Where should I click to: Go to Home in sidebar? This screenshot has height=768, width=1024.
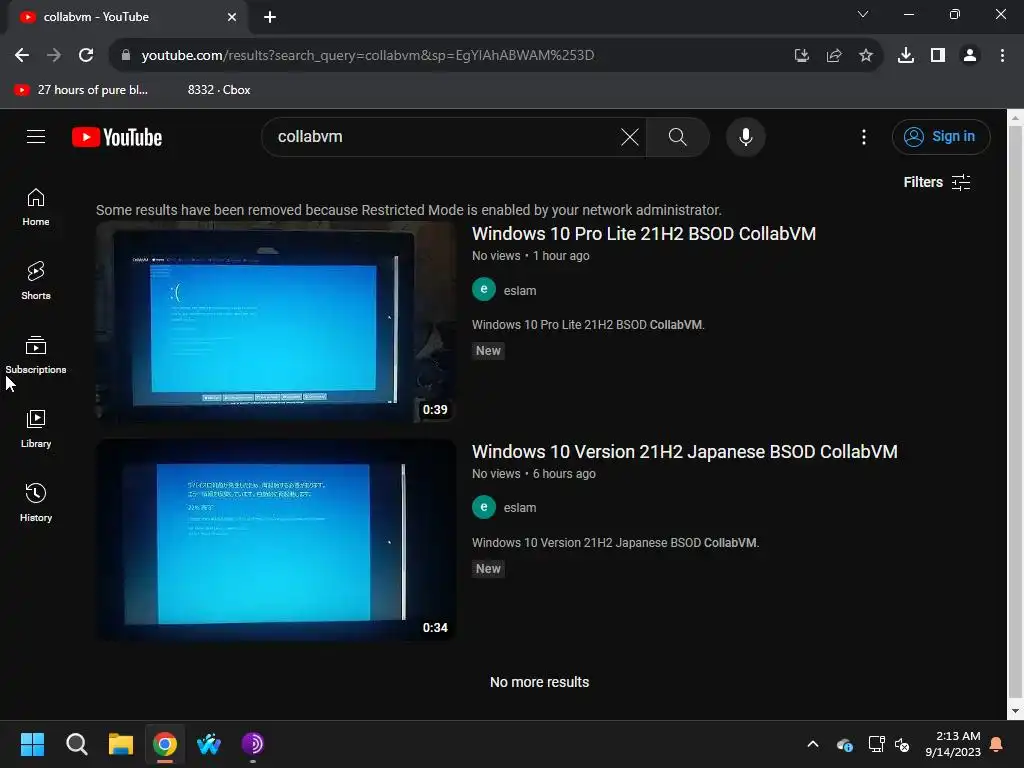point(36,207)
